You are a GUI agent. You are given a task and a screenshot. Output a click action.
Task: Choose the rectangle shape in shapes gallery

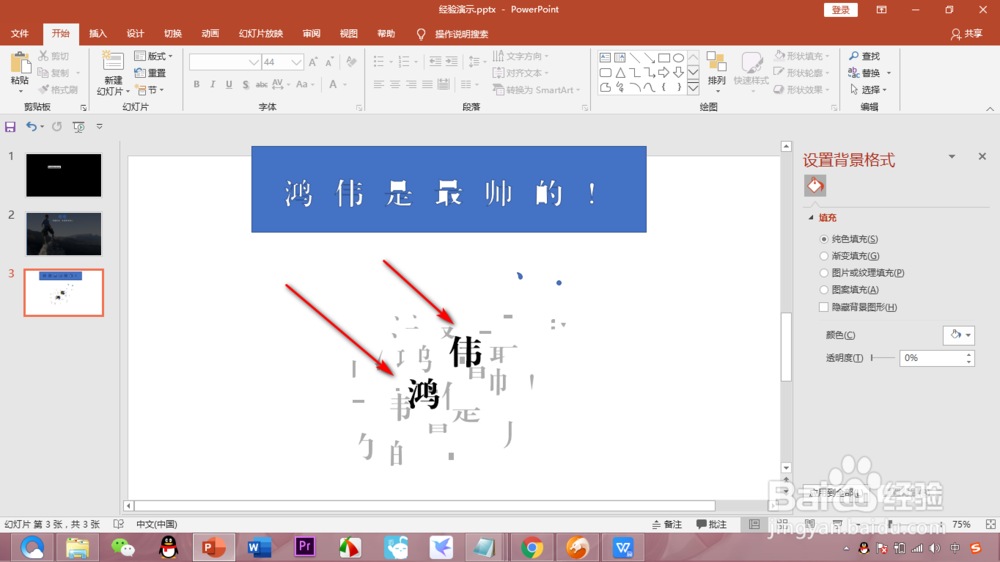tap(664, 57)
